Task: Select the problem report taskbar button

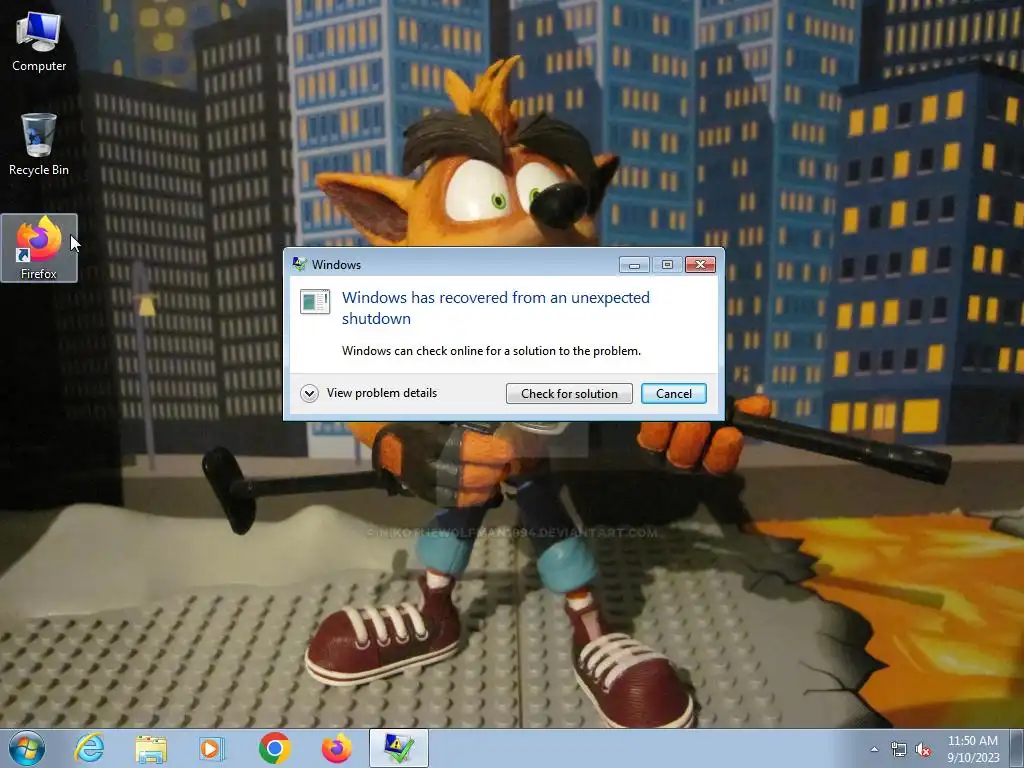Action: 398,748
